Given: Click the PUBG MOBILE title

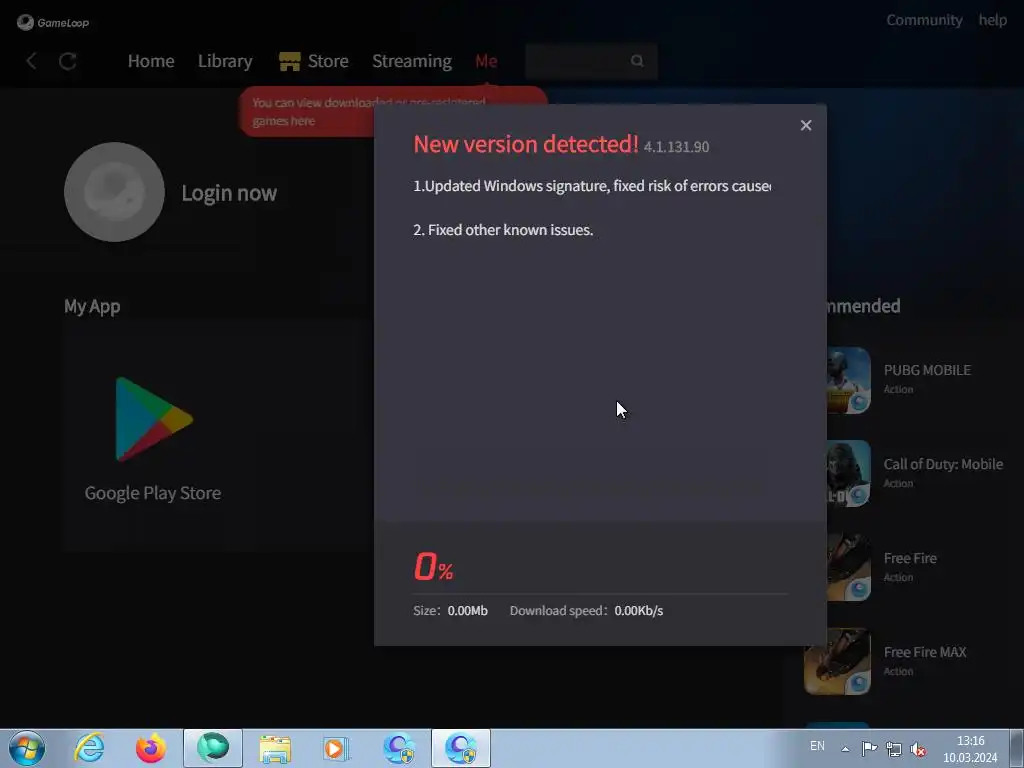Looking at the screenshot, I should pyautogui.click(x=927, y=370).
